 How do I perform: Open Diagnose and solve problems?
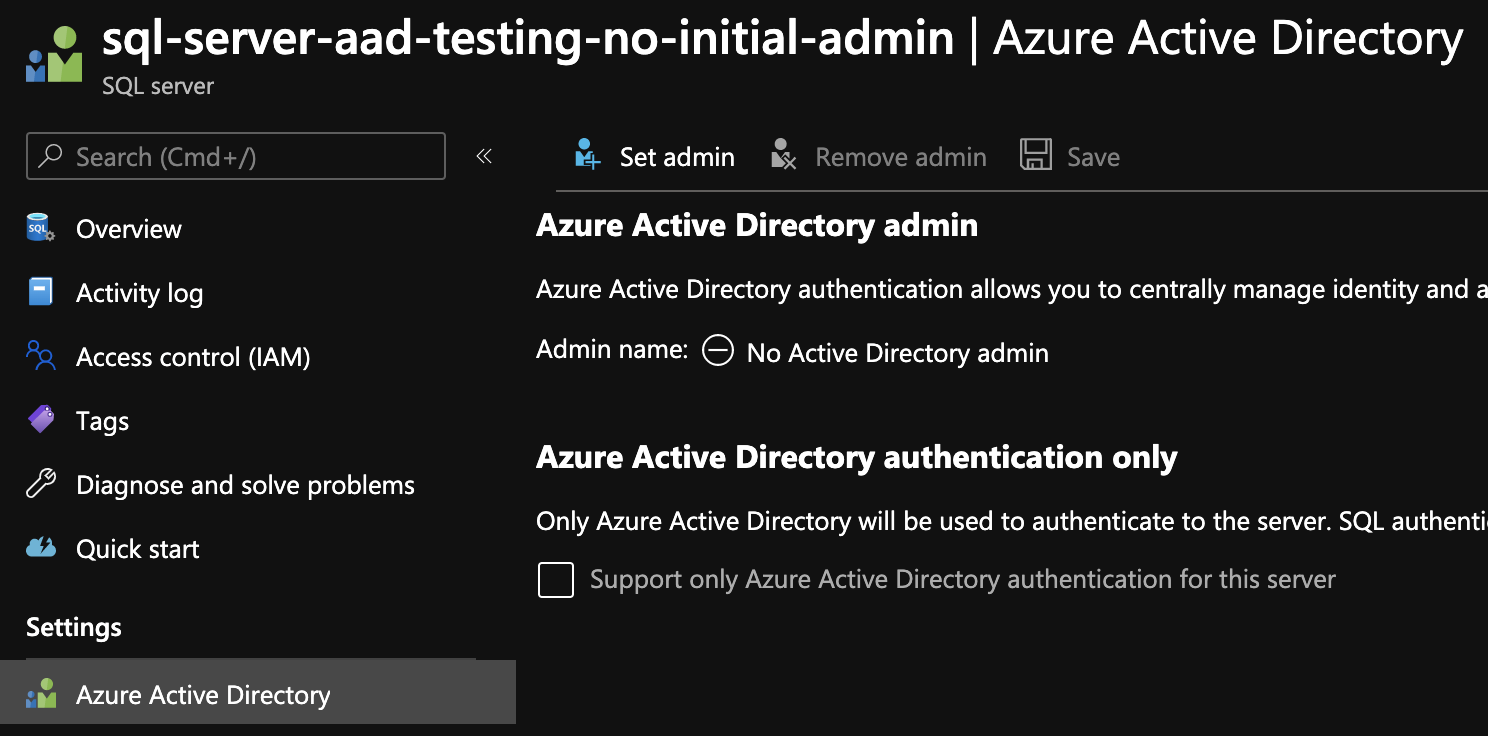(245, 485)
